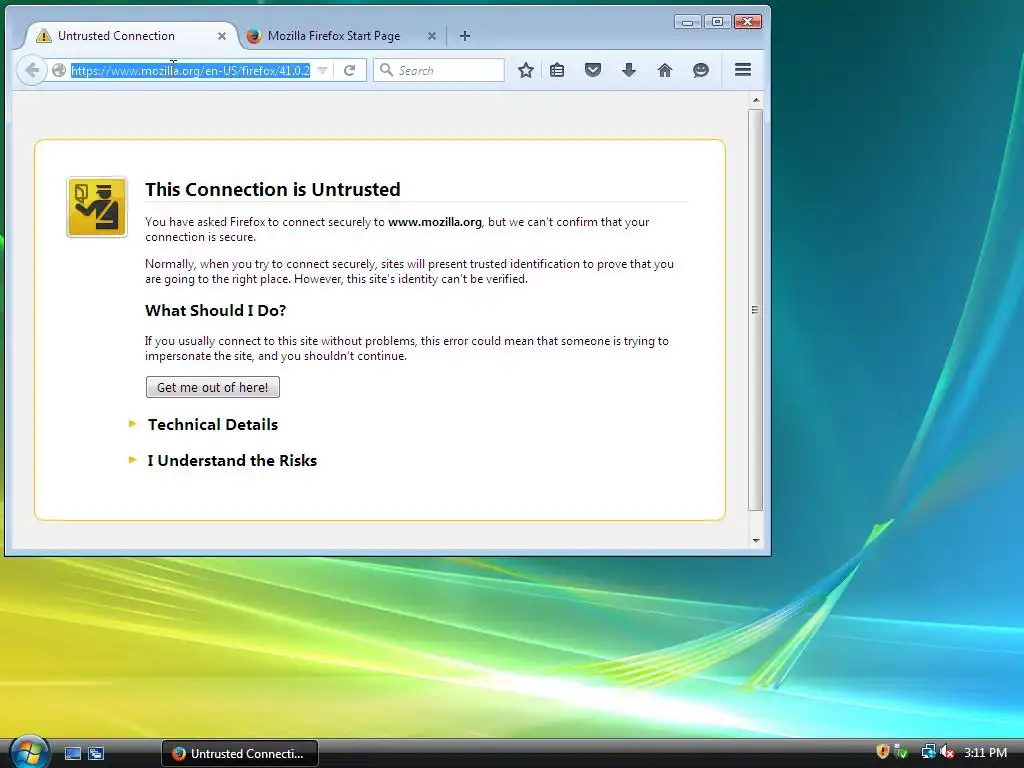
Task: Open Firefox Hello chat smiley icon
Action: 701,70
